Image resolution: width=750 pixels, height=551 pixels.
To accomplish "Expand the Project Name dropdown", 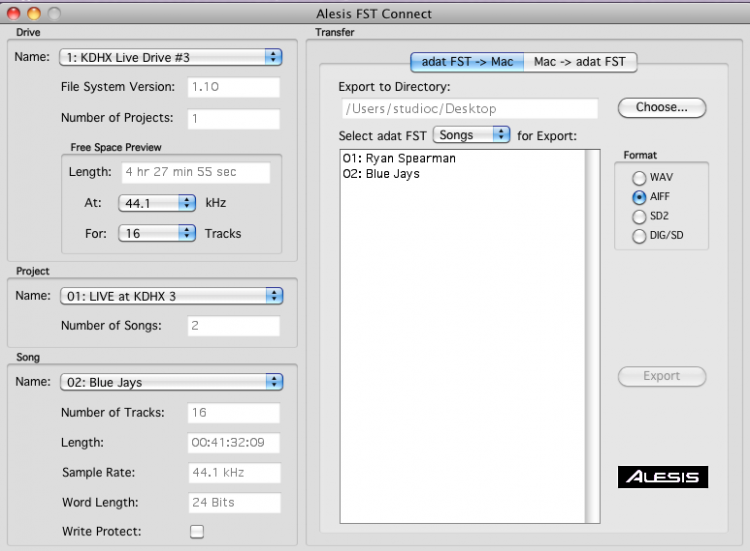I will click(170, 296).
